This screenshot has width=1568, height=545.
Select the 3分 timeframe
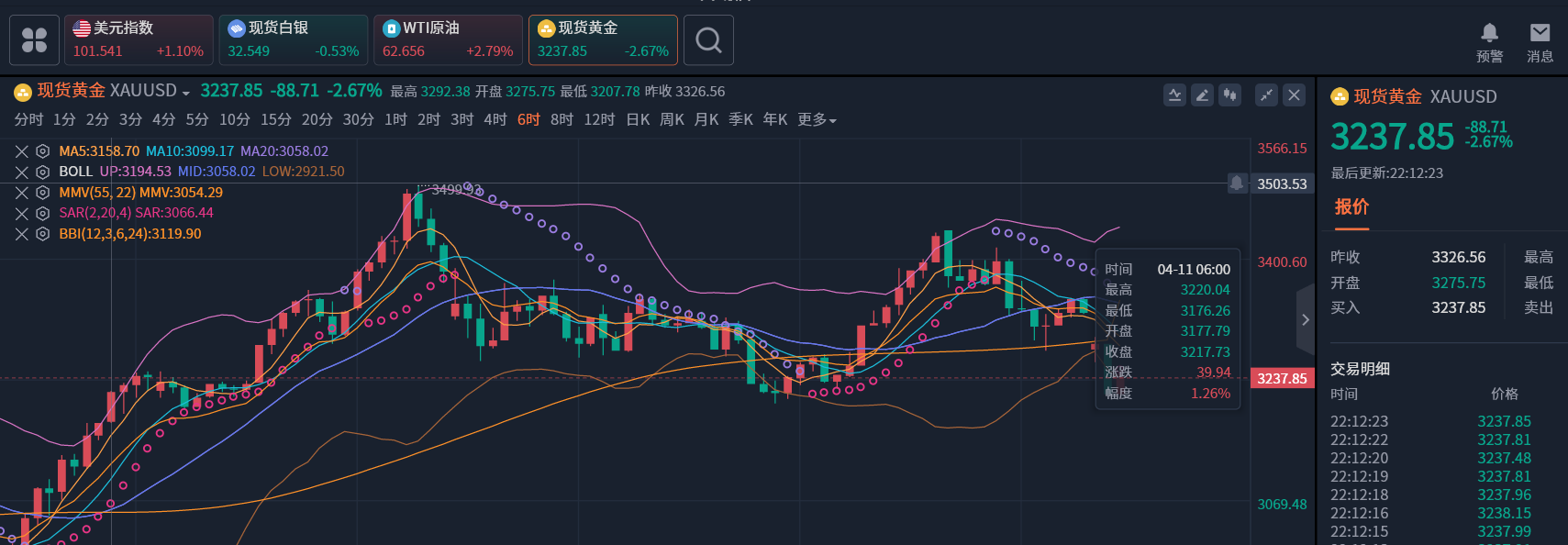(x=130, y=119)
